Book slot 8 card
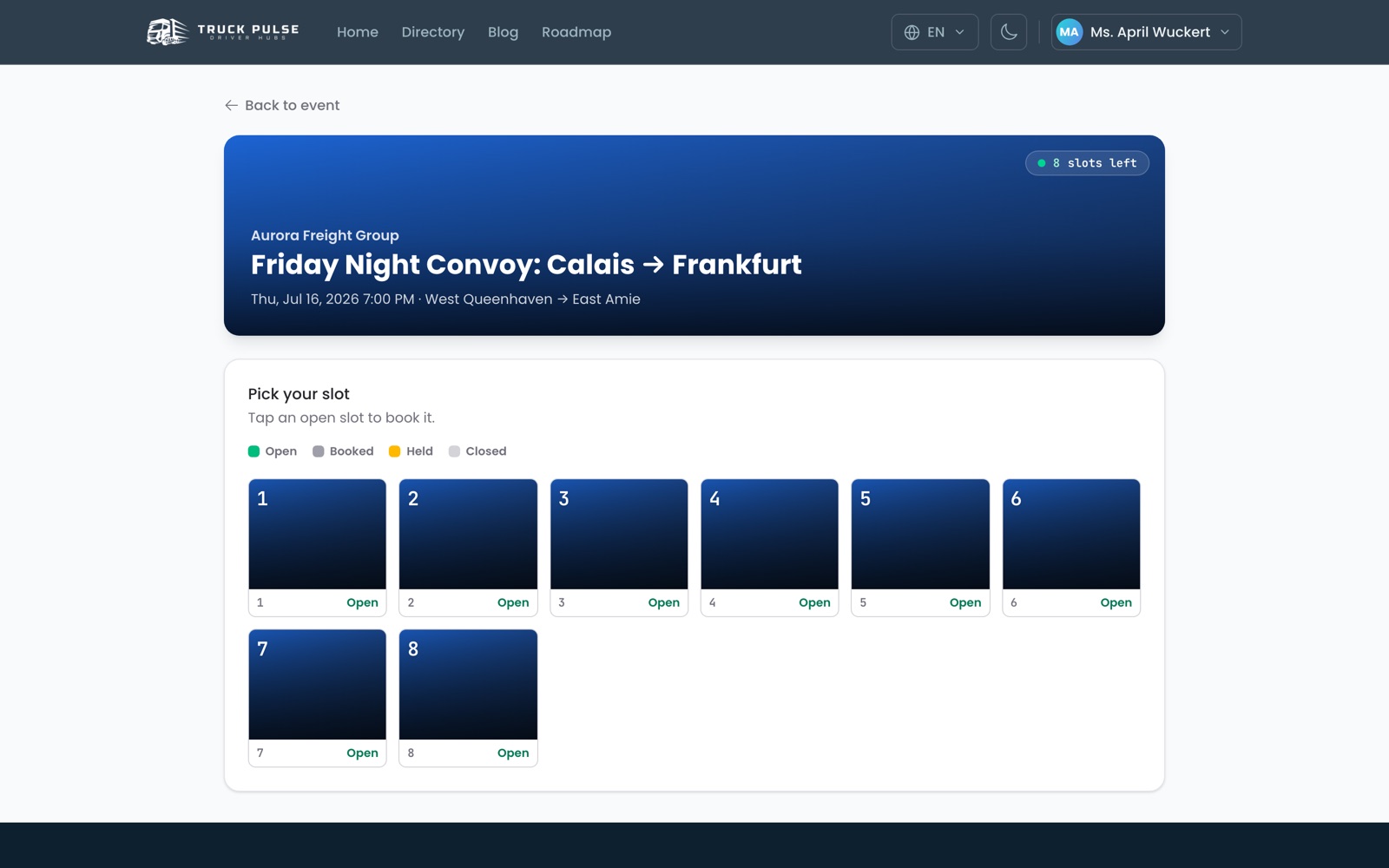 click(468, 698)
